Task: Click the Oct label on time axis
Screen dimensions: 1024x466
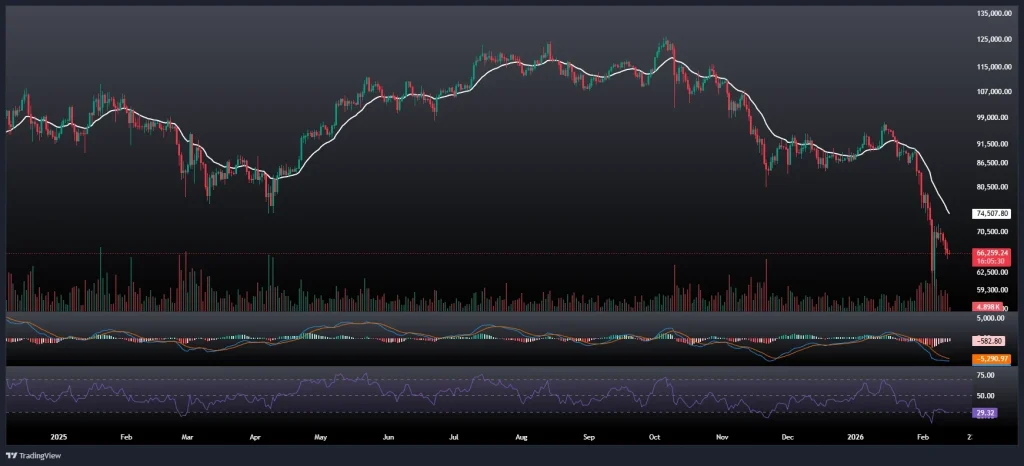Action: pyautogui.click(x=655, y=437)
